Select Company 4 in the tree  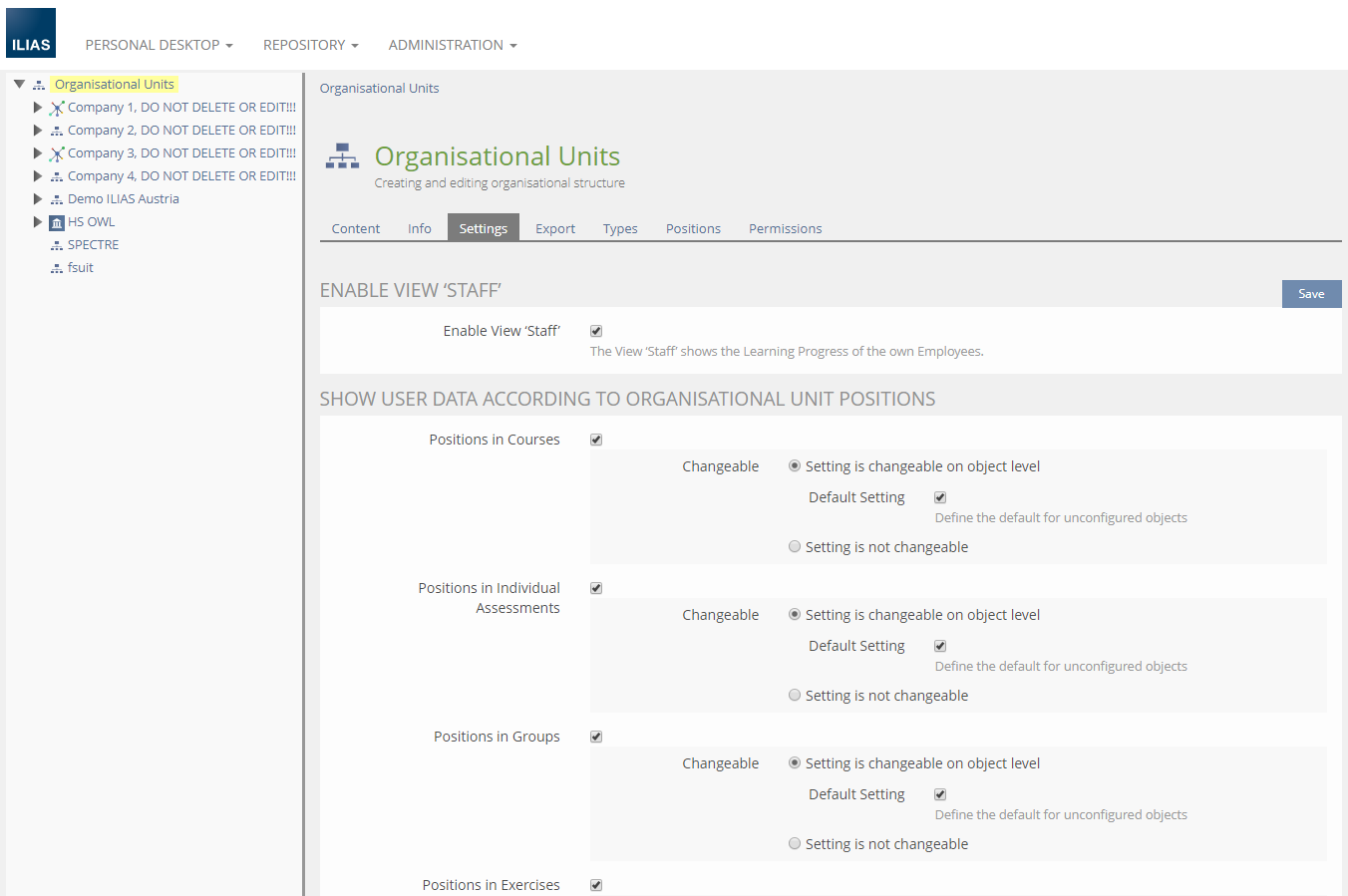[180, 176]
